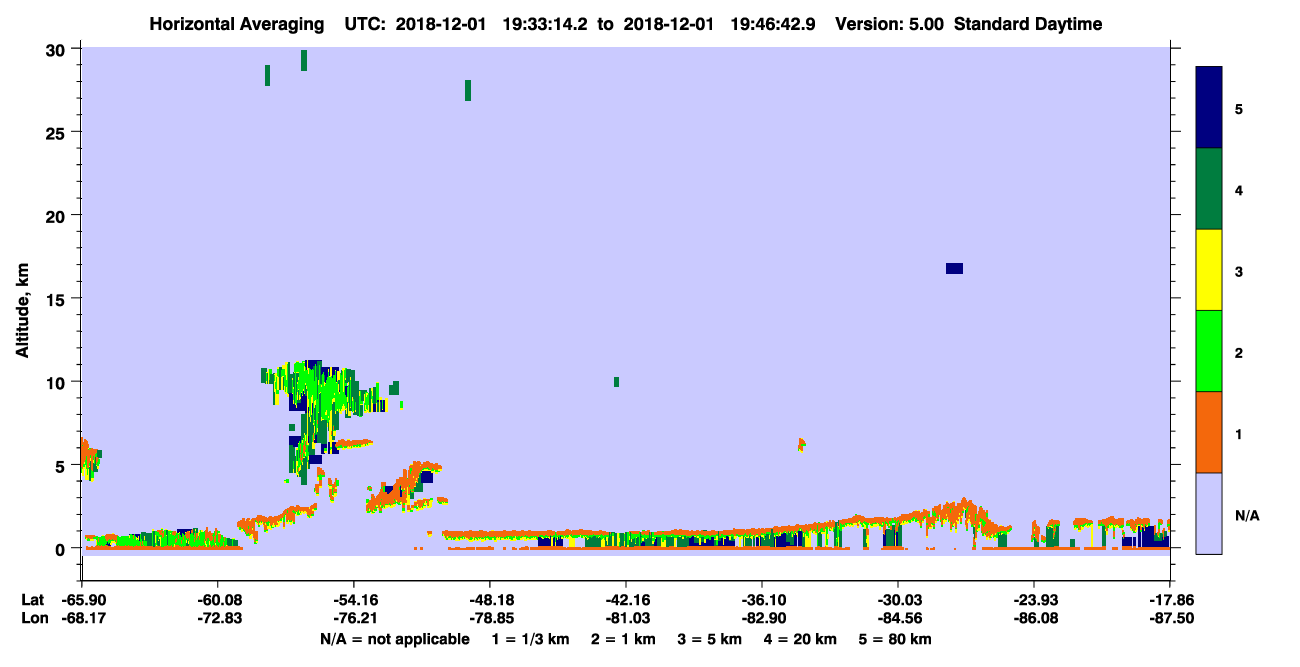Click the 'Lon' row label

[x=34, y=619]
